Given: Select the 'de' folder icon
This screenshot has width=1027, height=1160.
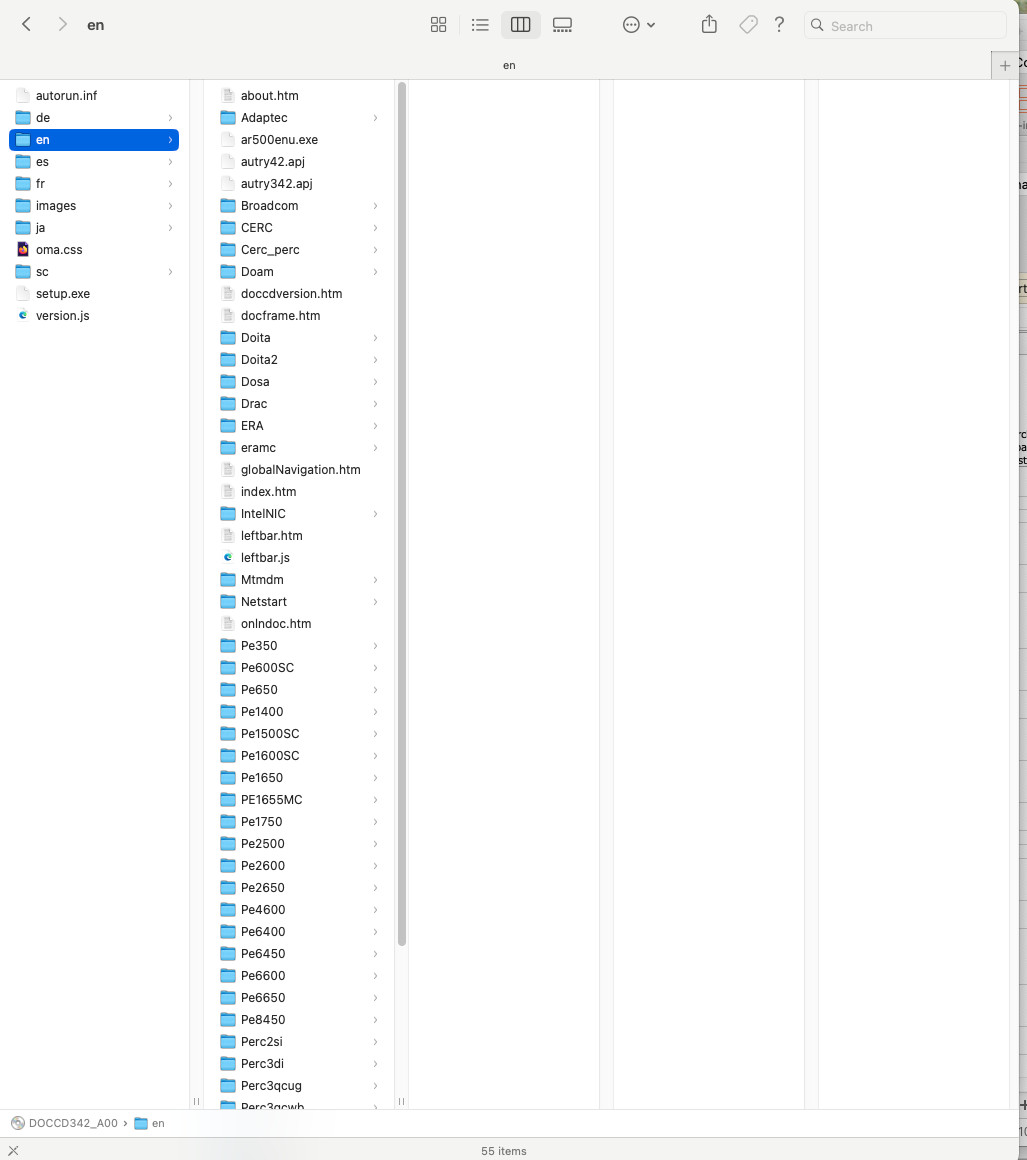Looking at the screenshot, I should [x=23, y=118].
